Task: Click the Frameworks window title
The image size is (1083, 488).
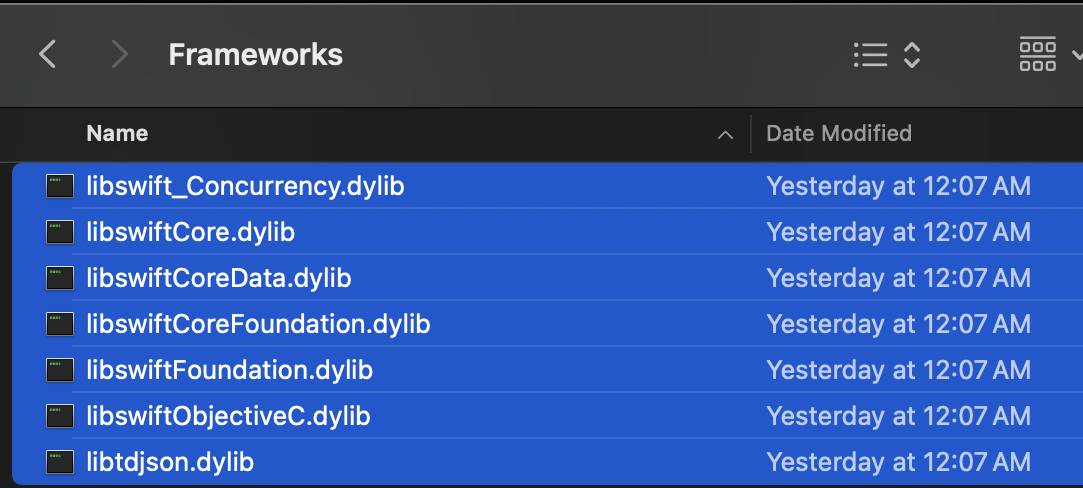Action: pos(256,55)
